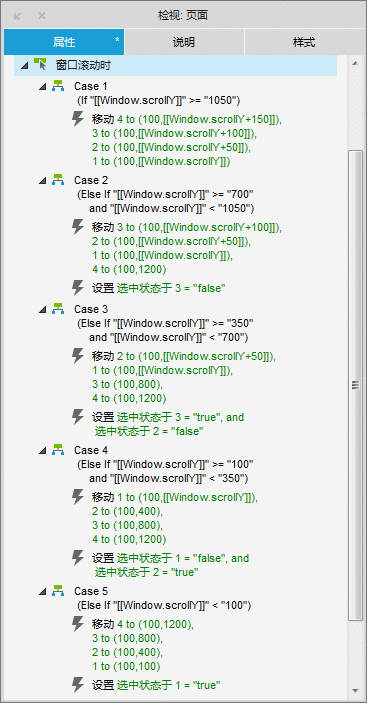
Task: Click the 窗口滚动时 event cursor icon
Action: tap(40, 65)
